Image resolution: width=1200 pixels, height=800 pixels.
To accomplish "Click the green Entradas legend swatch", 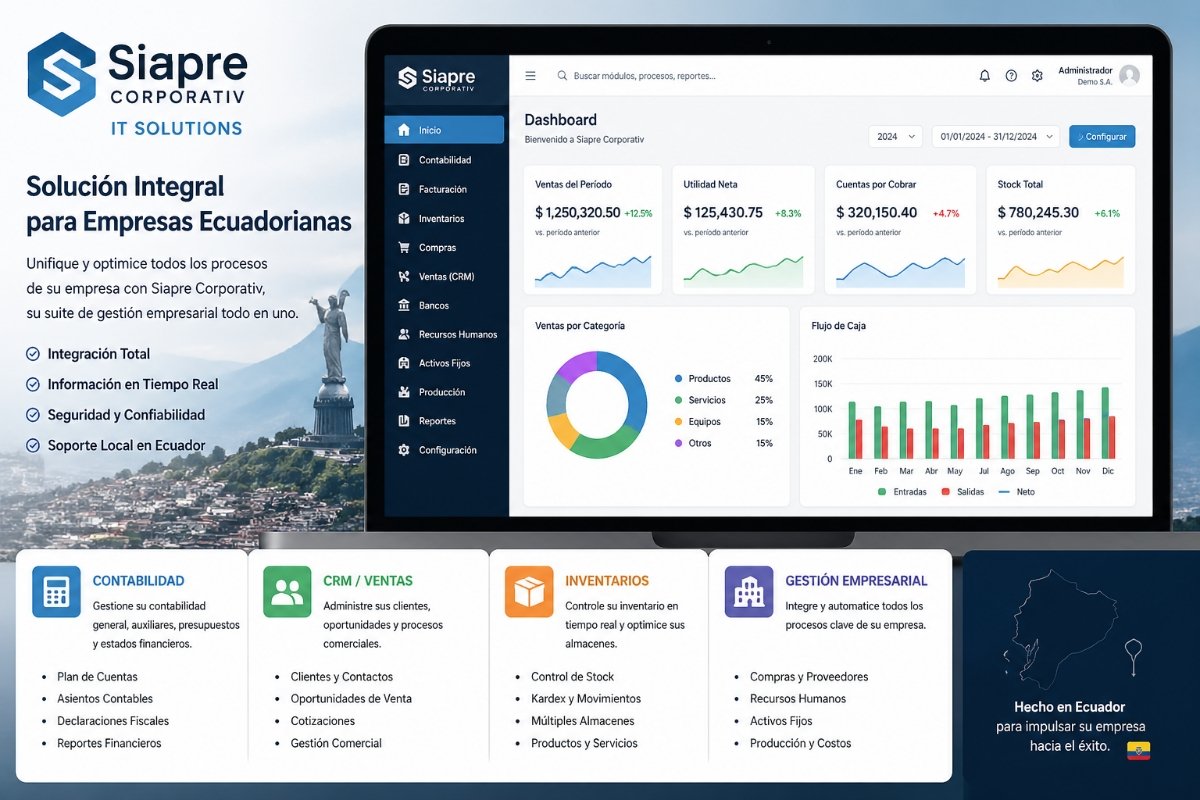I will click(881, 492).
